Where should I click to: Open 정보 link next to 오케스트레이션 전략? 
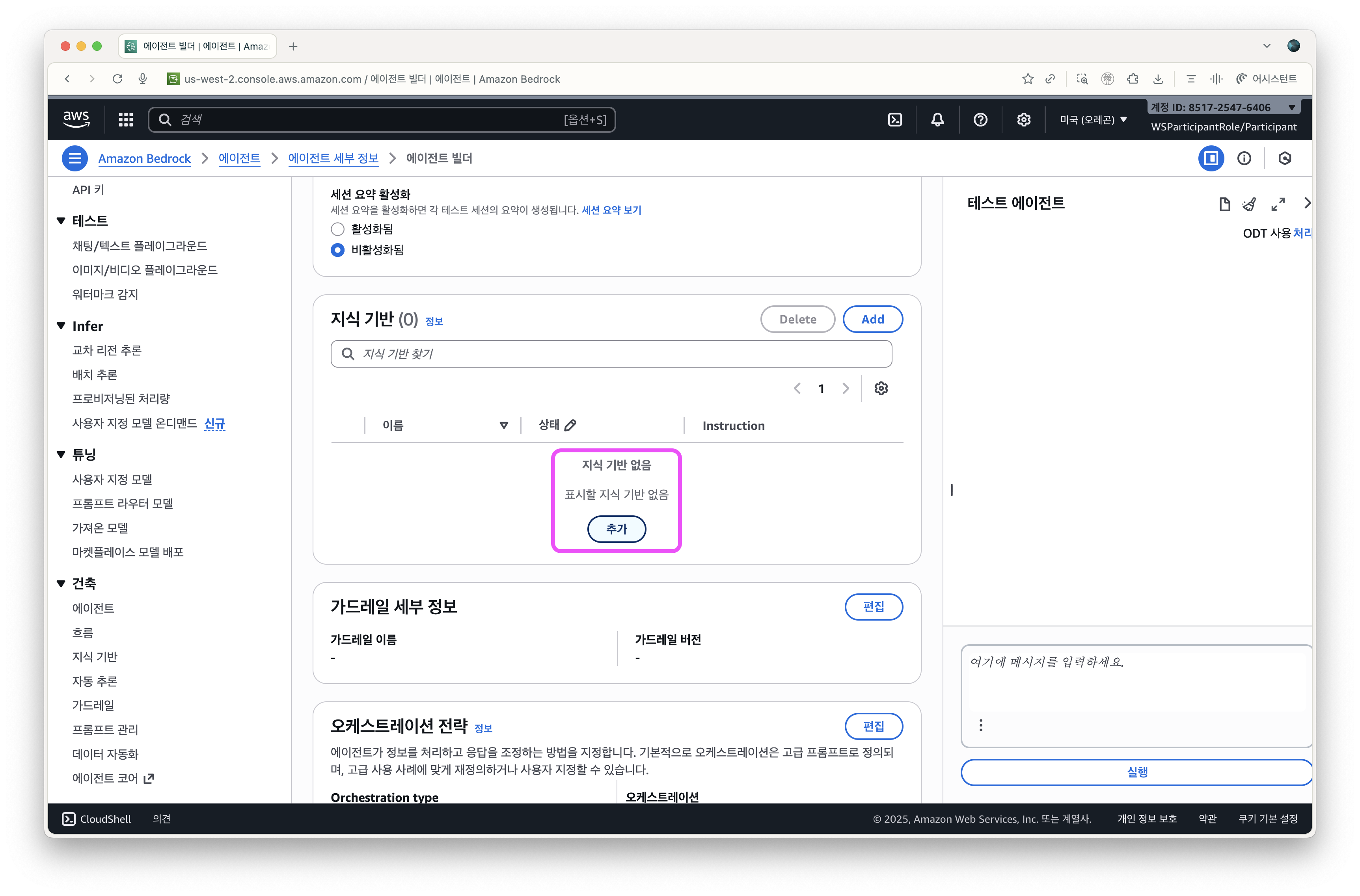tap(483, 728)
